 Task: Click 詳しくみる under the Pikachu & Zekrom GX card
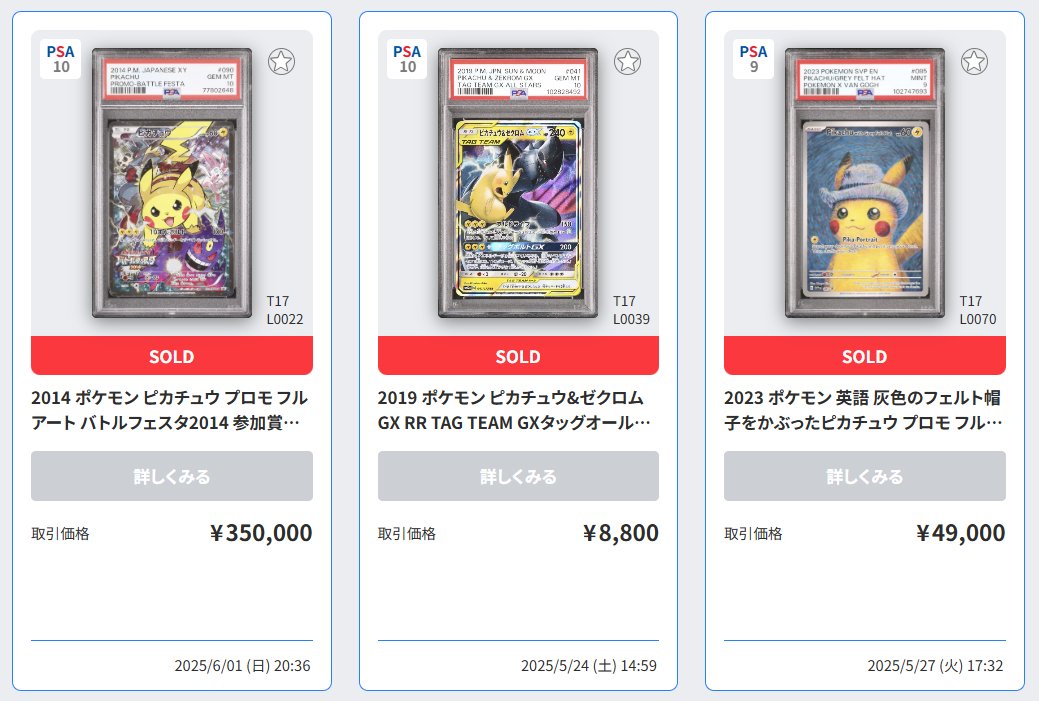(518, 476)
